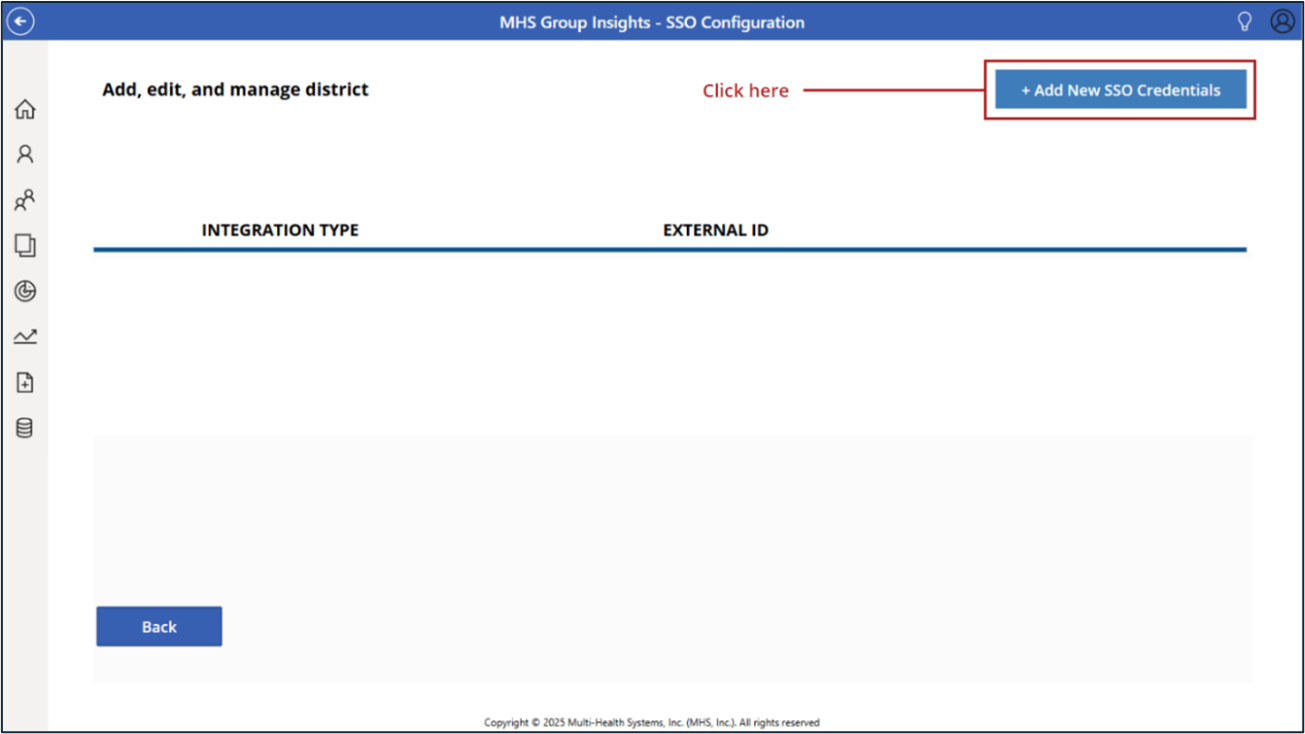Click the INTEGRATION TYPE column header

click(x=280, y=230)
